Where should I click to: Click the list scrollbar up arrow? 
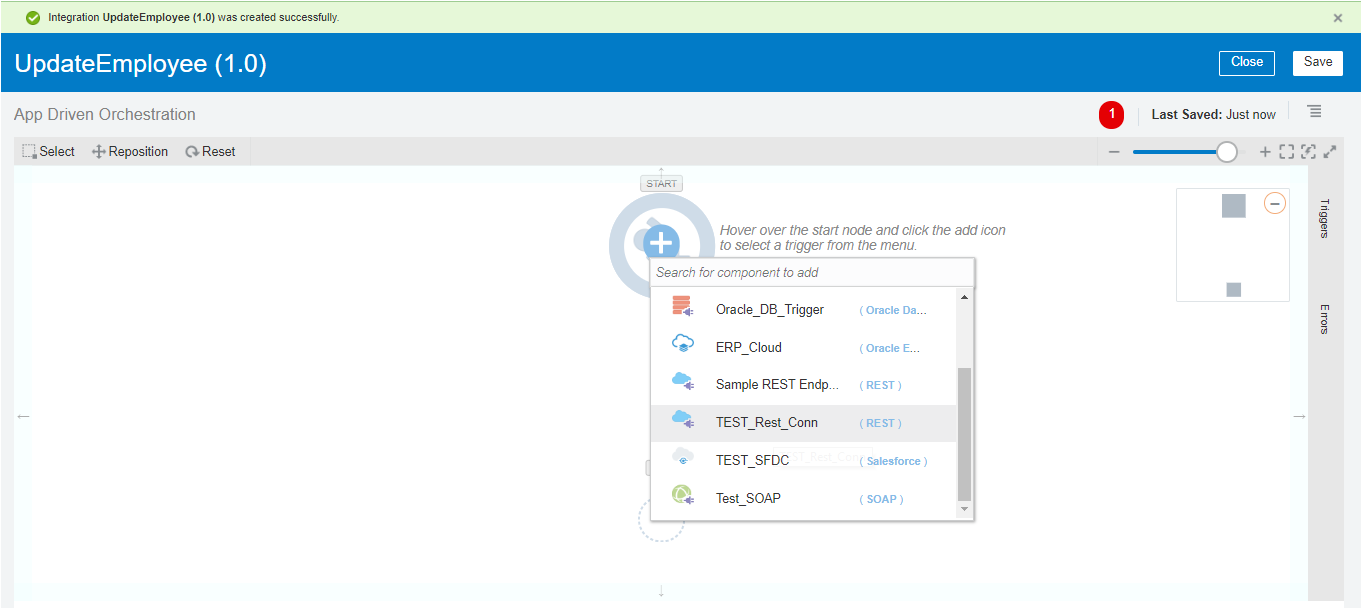pyautogui.click(x=964, y=297)
